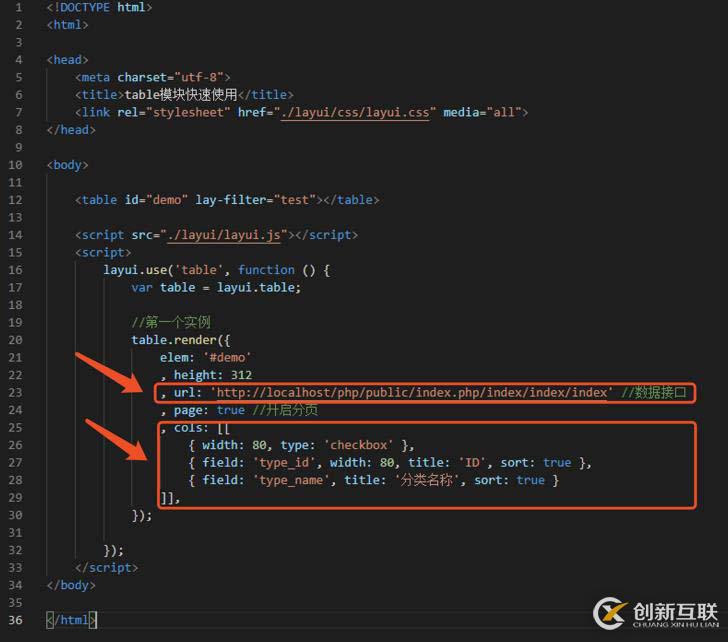The image size is (728, 642).
Task: Click the comment '//第一个实例'
Action: tap(171, 322)
